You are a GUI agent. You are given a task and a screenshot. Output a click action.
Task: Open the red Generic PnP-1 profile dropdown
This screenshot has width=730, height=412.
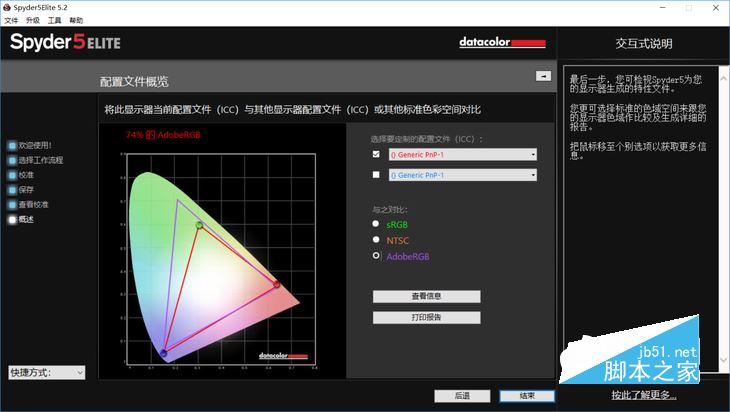click(x=463, y=155)
